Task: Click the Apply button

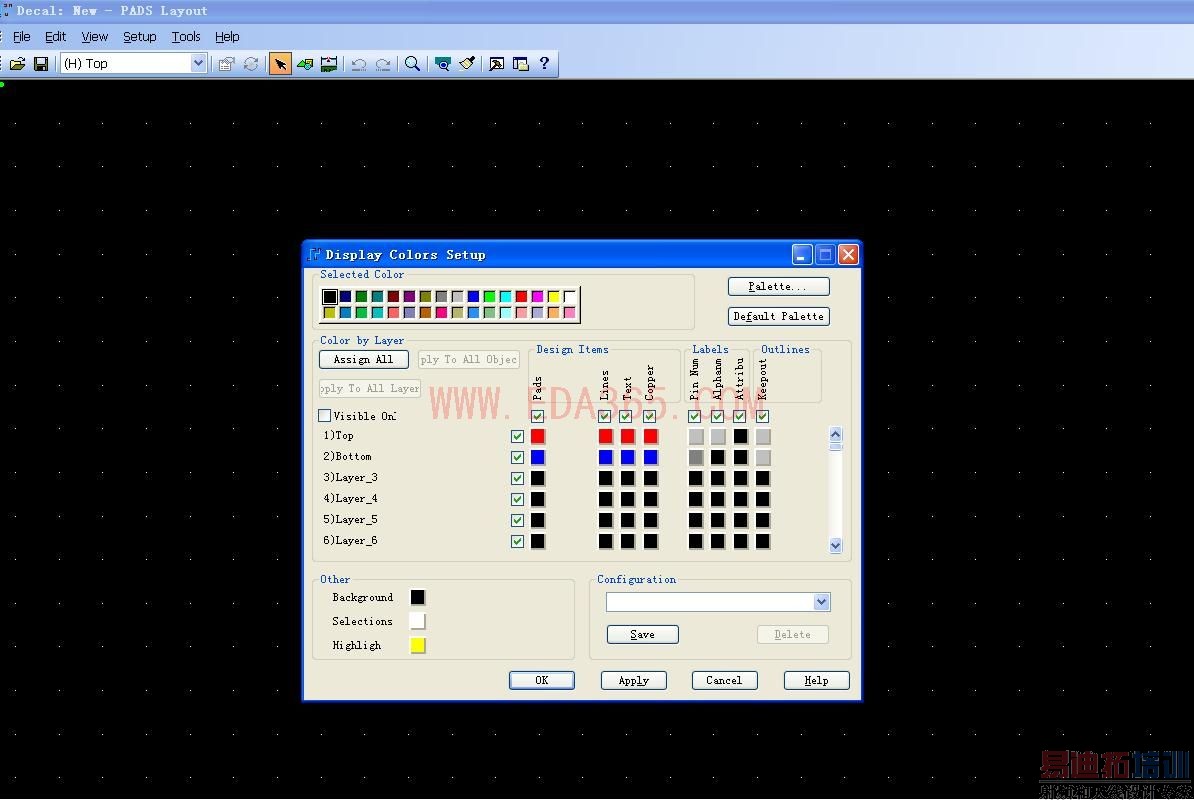Action: pos(634,680)
